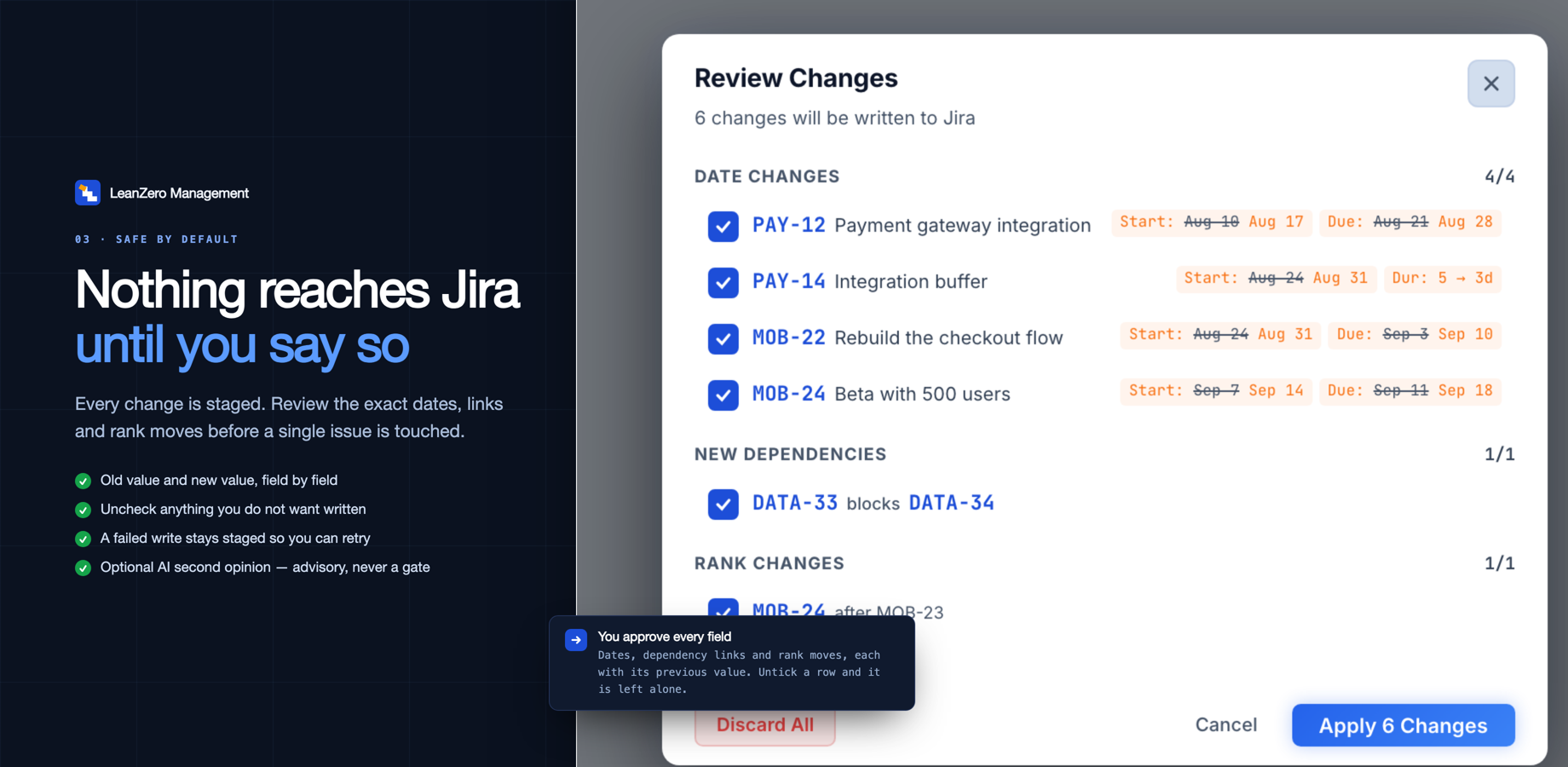Open the DATA-34 issue link
The width and height of the screenshot is (1568, 767).
click(x=951, y=503)
